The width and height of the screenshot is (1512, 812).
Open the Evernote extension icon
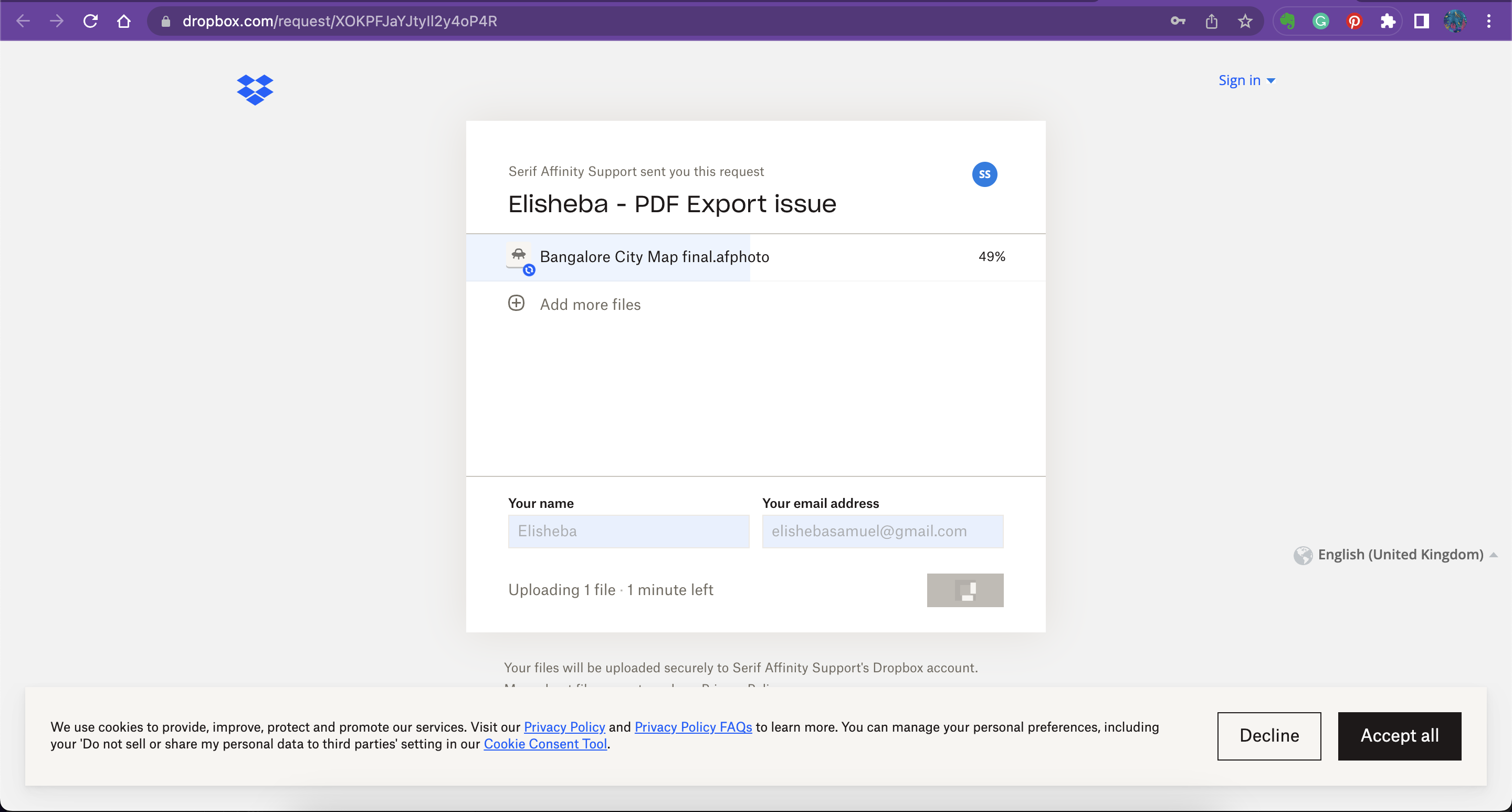[1287, 21]
